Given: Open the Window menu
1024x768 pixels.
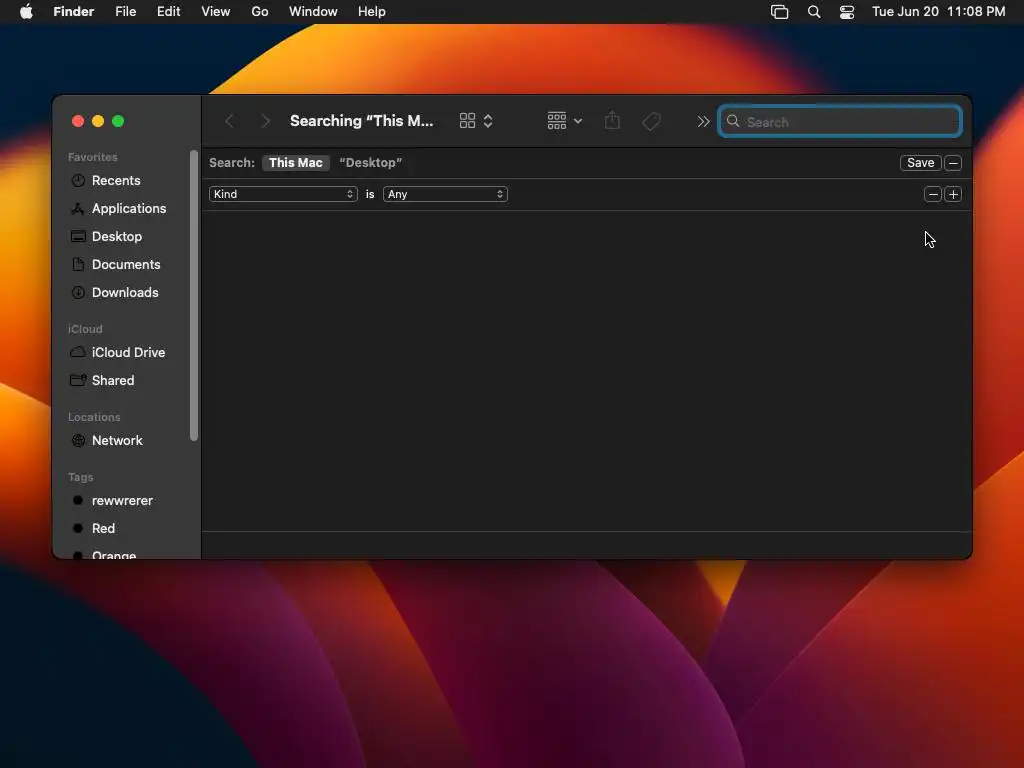Looking at the screenshot, I should (x=313, y=11).
